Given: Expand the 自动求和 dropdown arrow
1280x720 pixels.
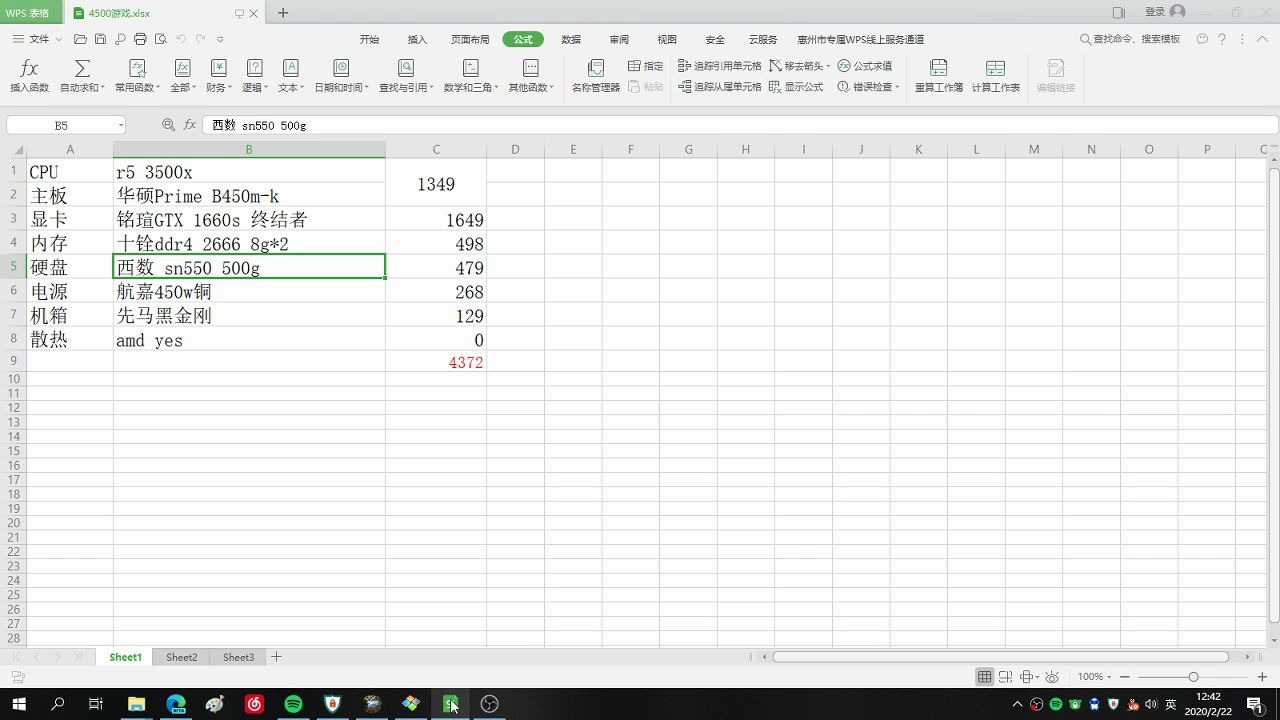Looking at the screenshot, I should pyautogui.click(x=102, y=88).
